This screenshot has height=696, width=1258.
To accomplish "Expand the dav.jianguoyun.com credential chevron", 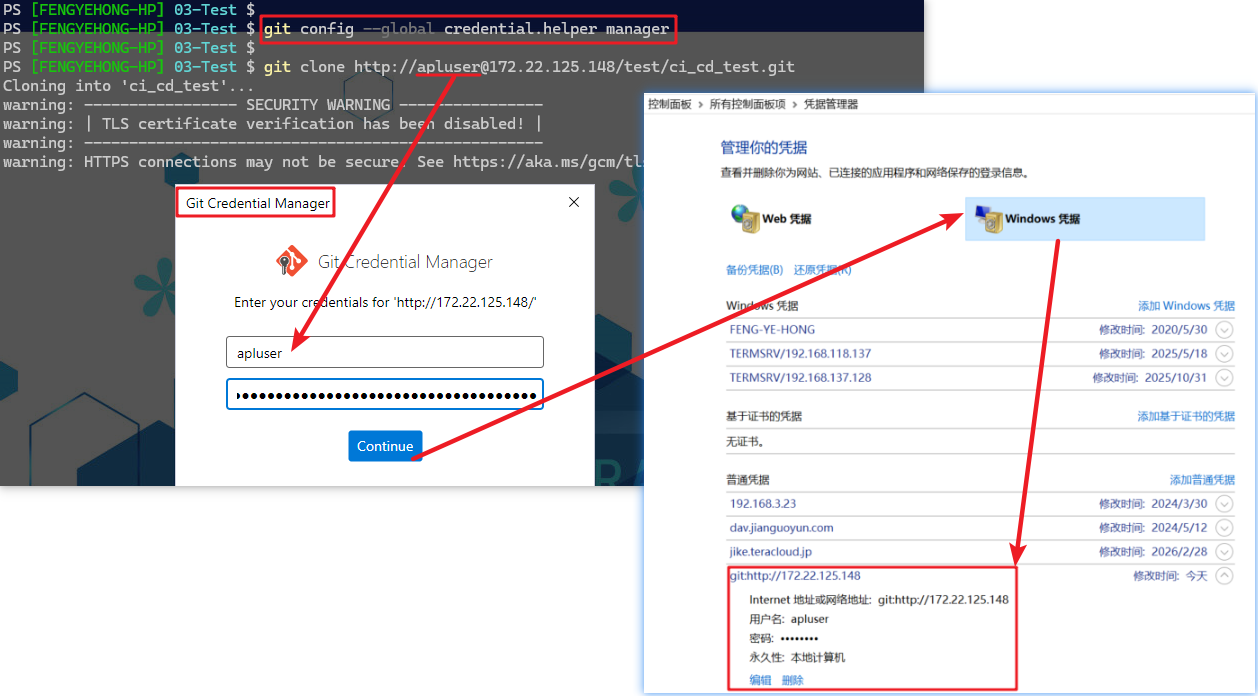I will 1224,528.
